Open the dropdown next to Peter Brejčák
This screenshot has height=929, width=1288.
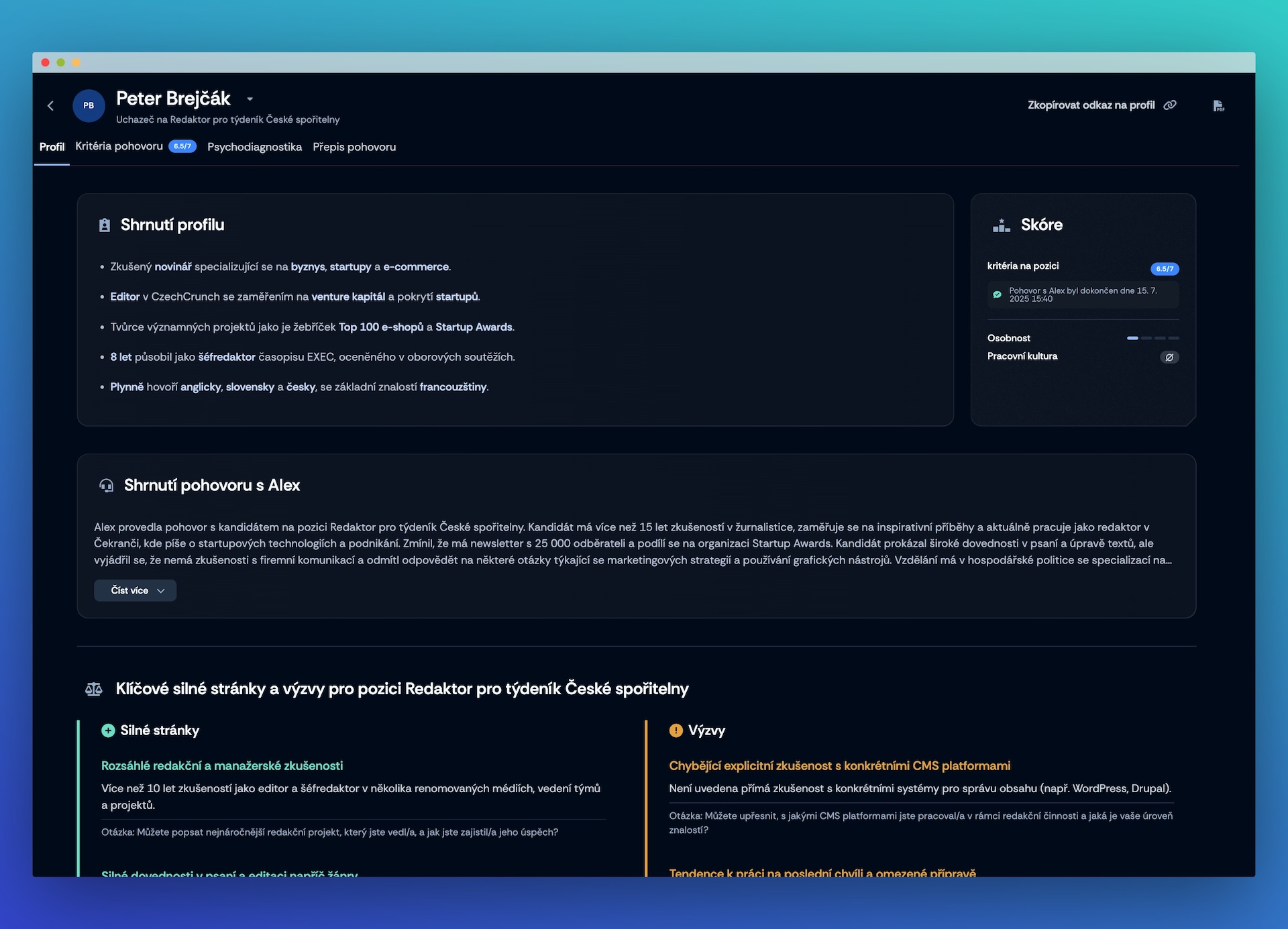click(x=250, y=99)
